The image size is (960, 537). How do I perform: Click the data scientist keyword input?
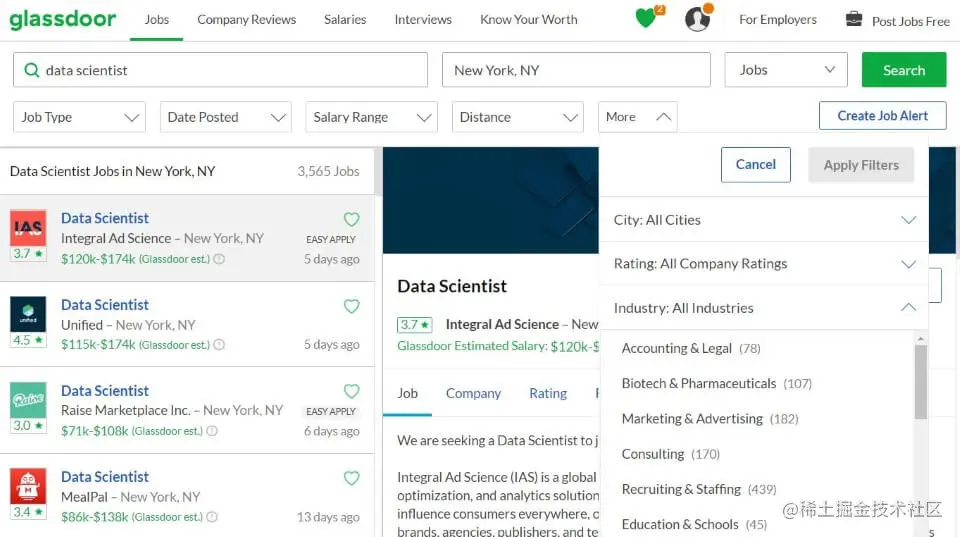click(220, 70)
